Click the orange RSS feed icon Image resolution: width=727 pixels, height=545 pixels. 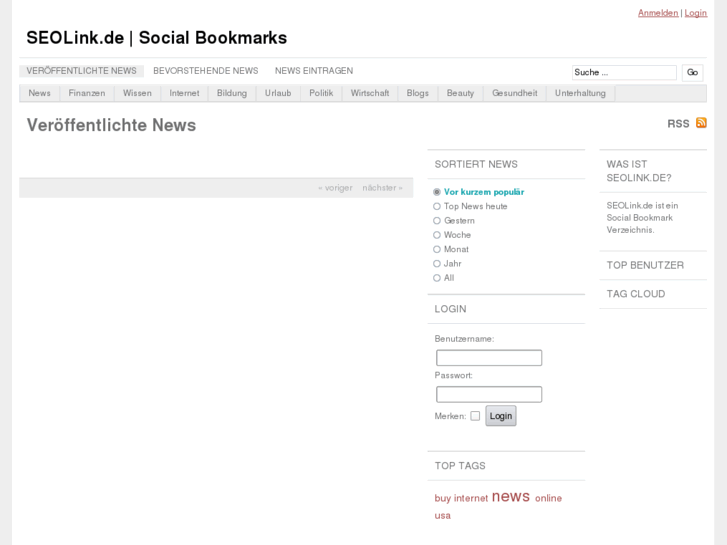tap(701, 123)
